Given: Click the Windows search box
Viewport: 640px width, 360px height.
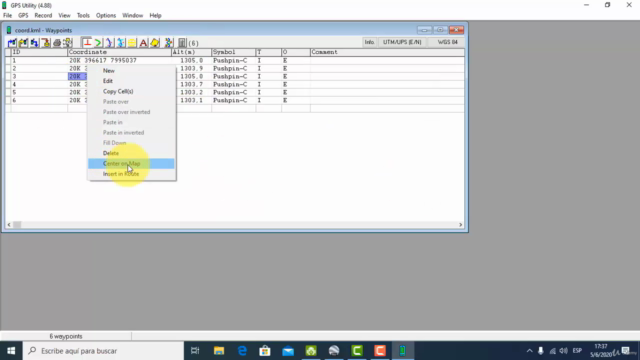Looking at the screenshot, I should tap(104, 351).
